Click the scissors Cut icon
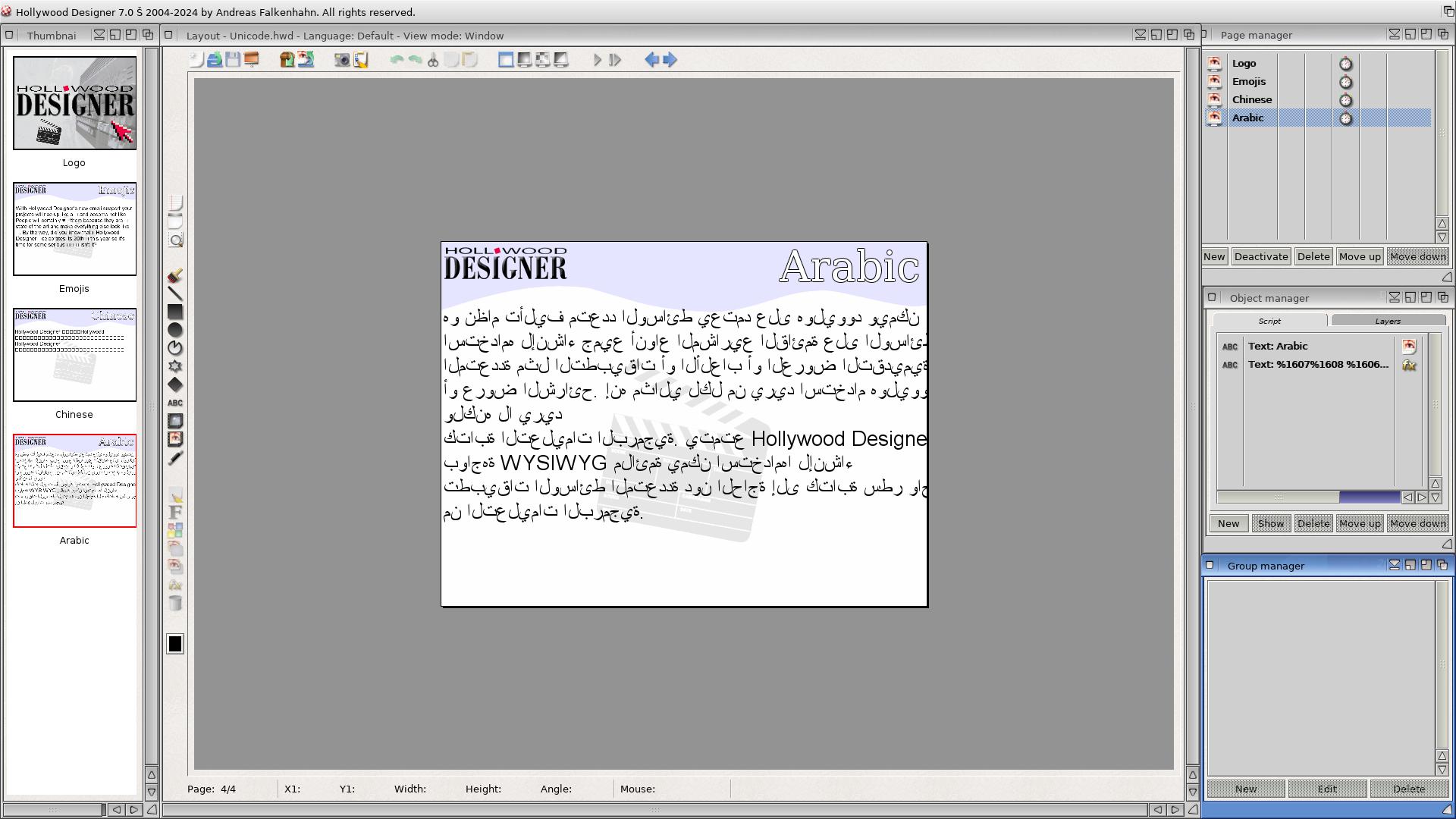The image size is (1456, 819). [x=433, y=60]
